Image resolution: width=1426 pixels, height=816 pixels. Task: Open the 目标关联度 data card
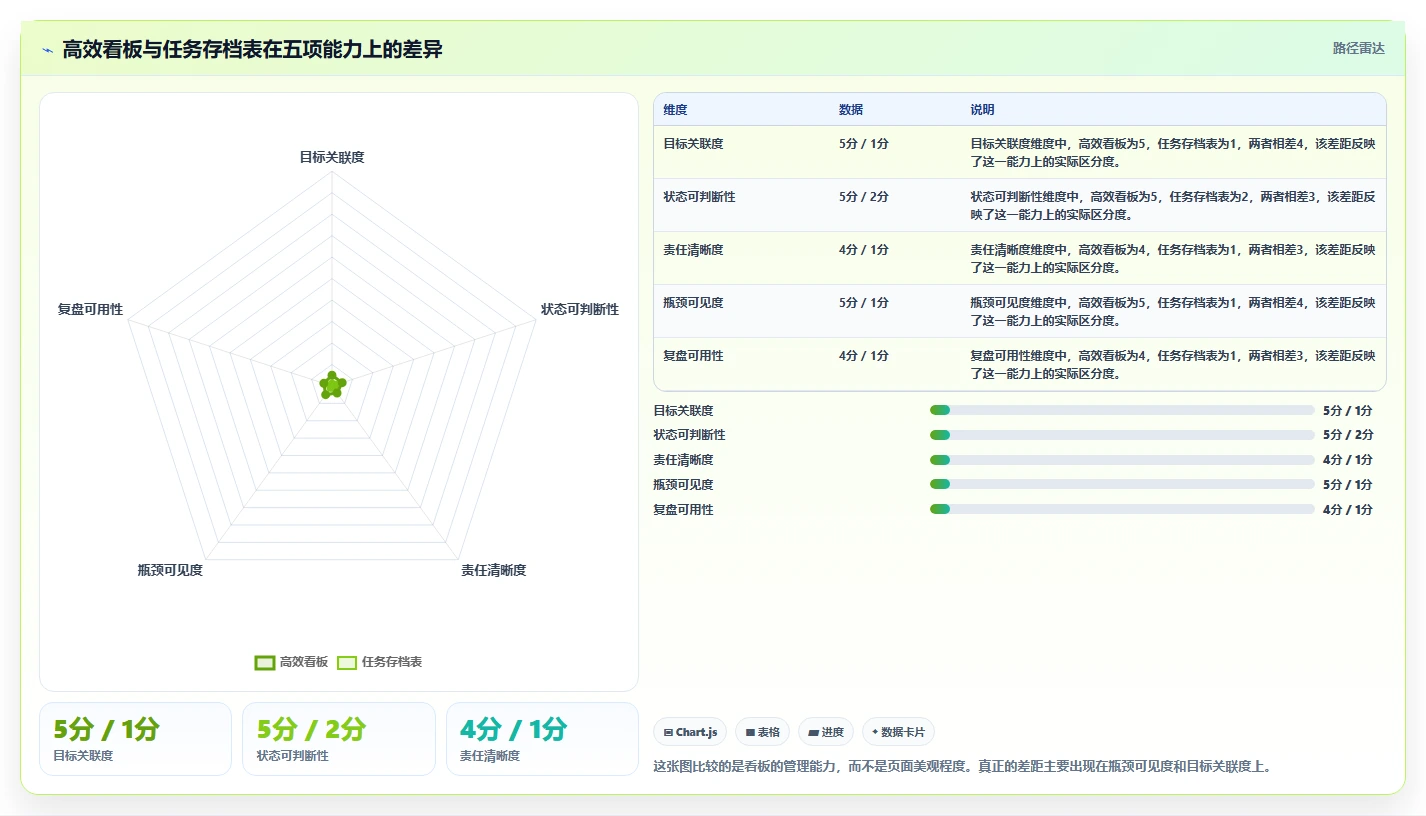(x=135, y=739)
